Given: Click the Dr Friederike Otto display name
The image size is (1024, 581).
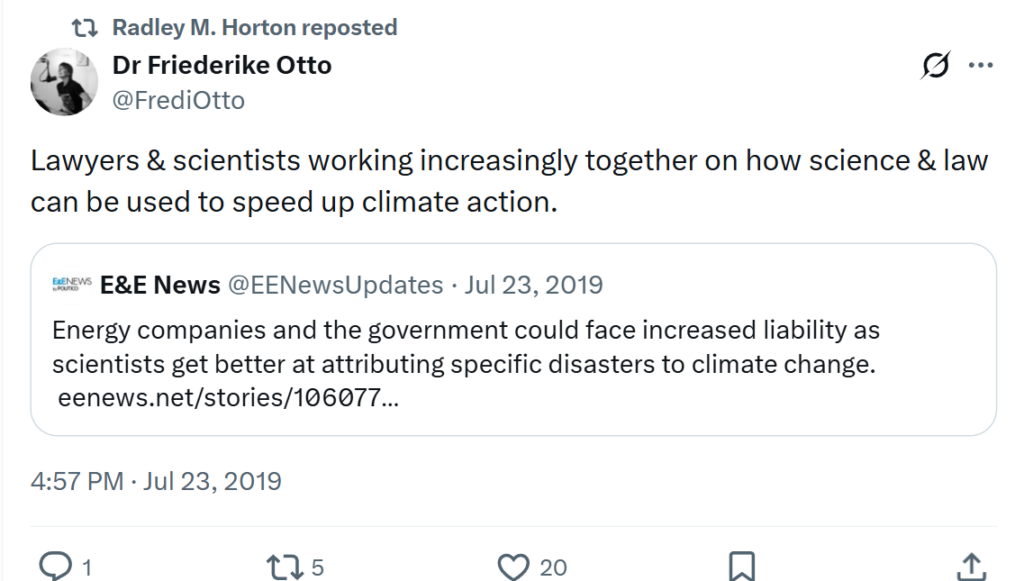Looking at the screenshot, I should click(x=222, y=65).
